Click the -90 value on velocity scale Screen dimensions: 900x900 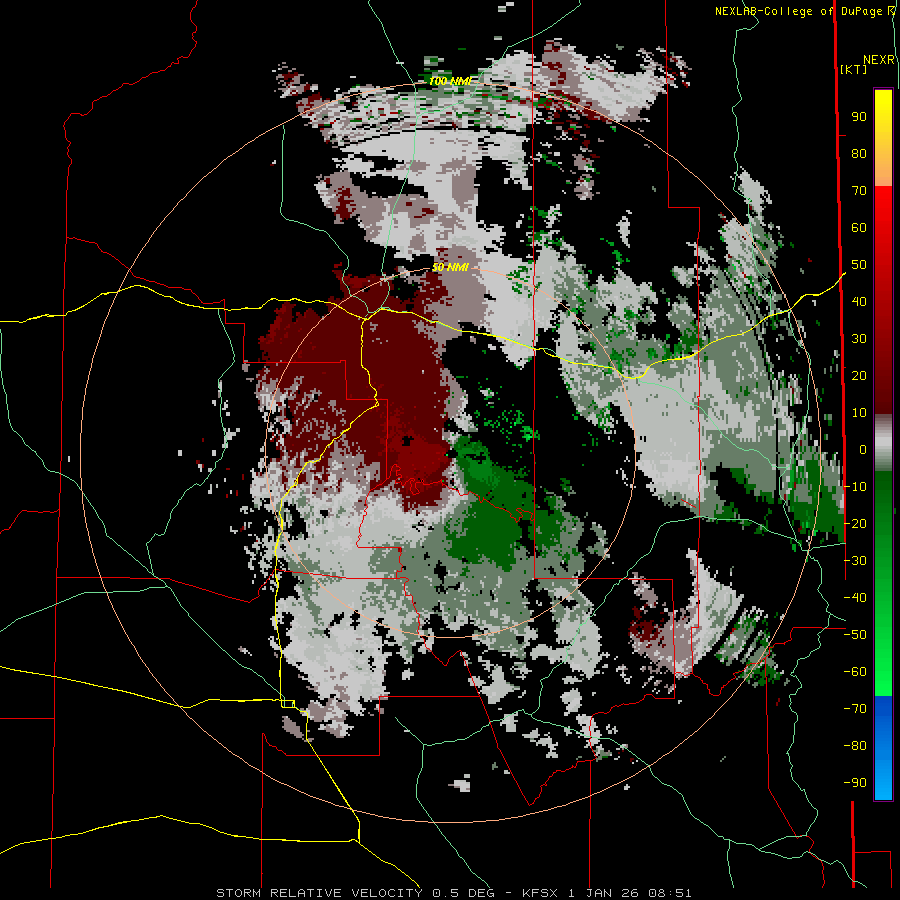click(x=855, y=782)
